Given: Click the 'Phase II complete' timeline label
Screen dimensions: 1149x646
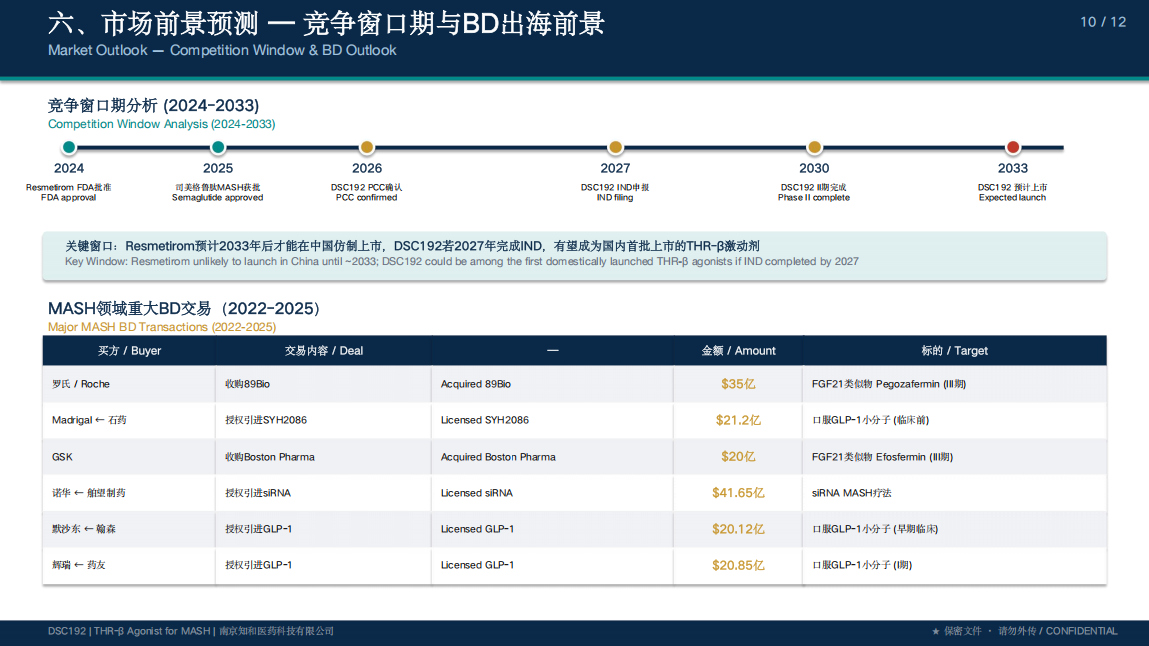Looking at the screenshot, I should point(814,198).
